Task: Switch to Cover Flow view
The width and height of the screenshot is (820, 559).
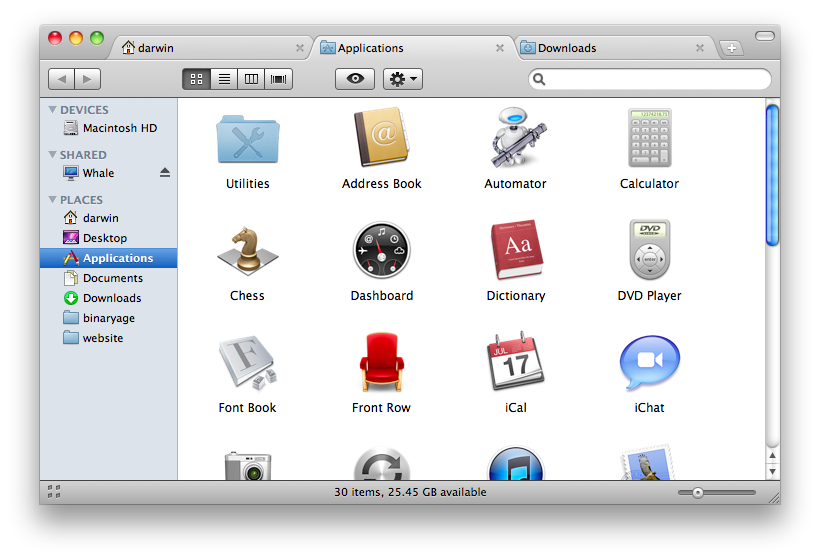Action: [279, 79]
